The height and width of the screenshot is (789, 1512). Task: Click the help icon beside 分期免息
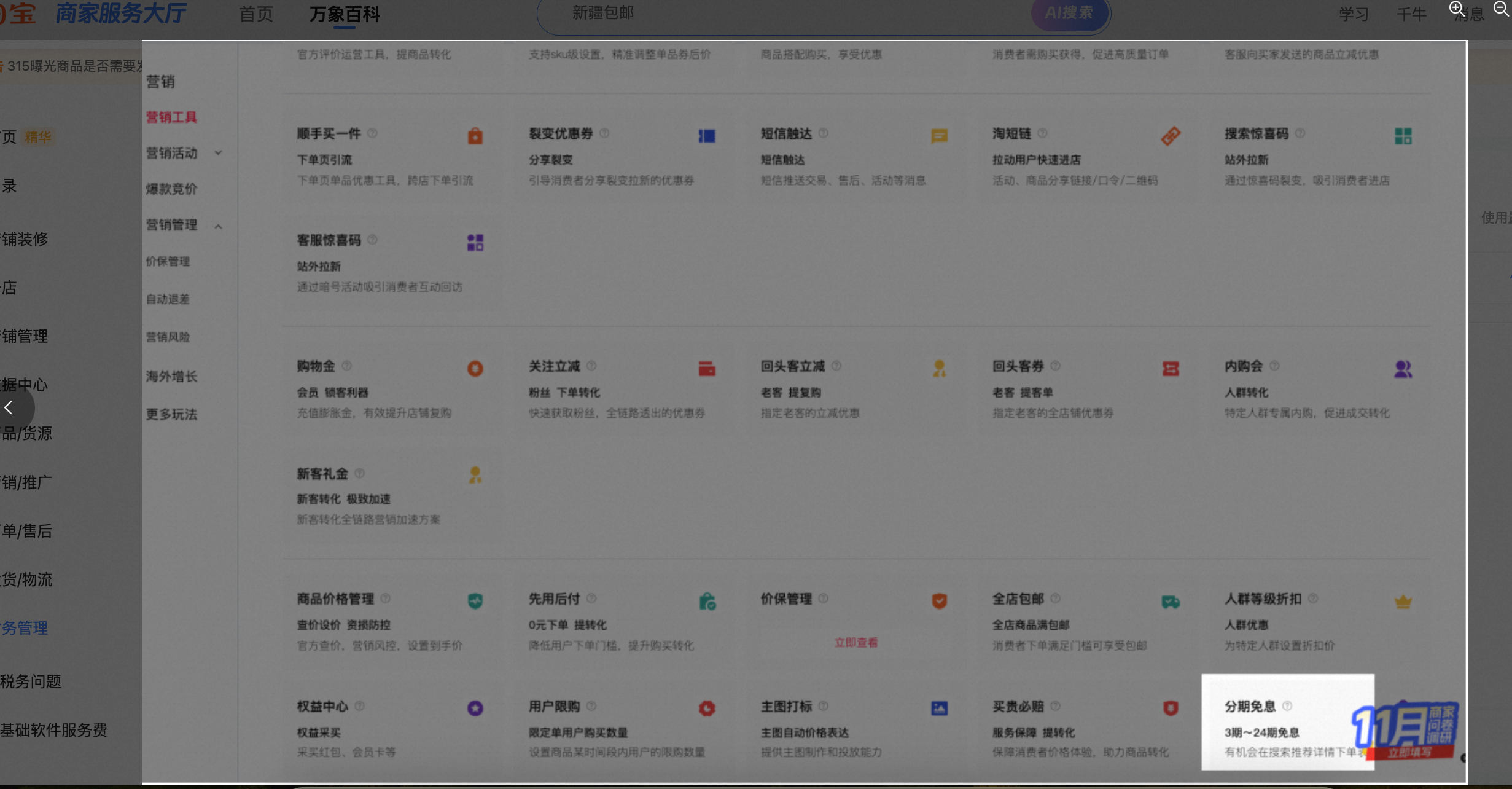click(1287, 706)
